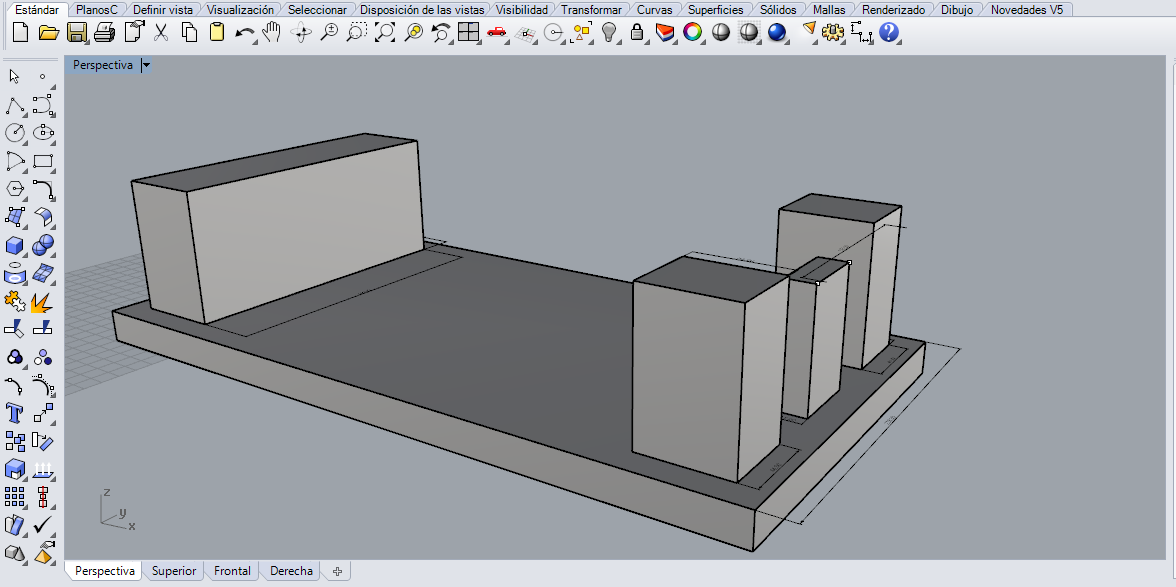The width and height of the screenshot is (1176, 587).
Task: Add a new viewport tab with plus button
Action: tap(338, 571)
